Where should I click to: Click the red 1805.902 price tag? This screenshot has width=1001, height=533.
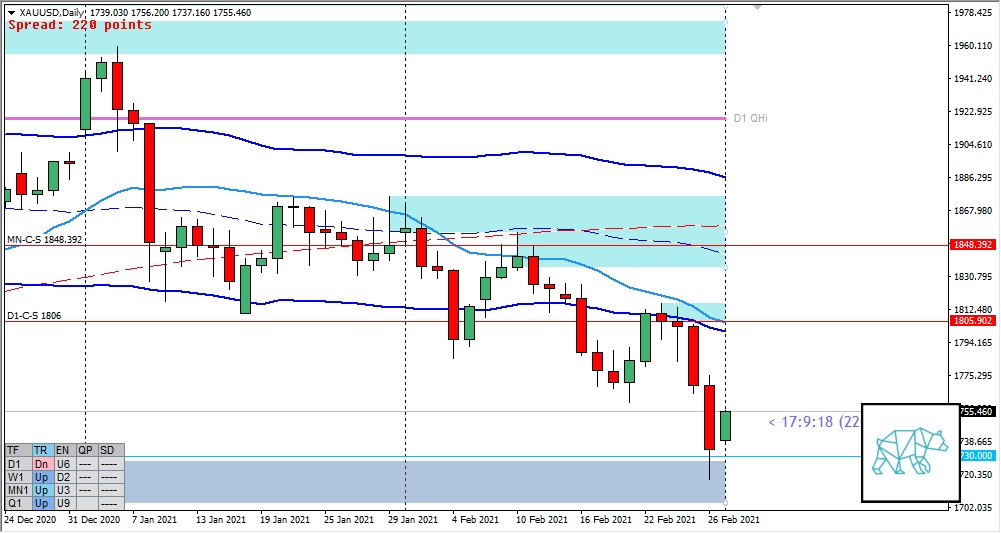971,321
